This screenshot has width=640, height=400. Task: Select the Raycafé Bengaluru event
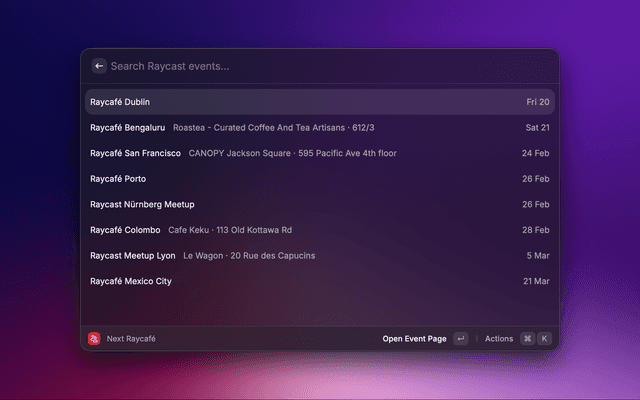[126, 128]
